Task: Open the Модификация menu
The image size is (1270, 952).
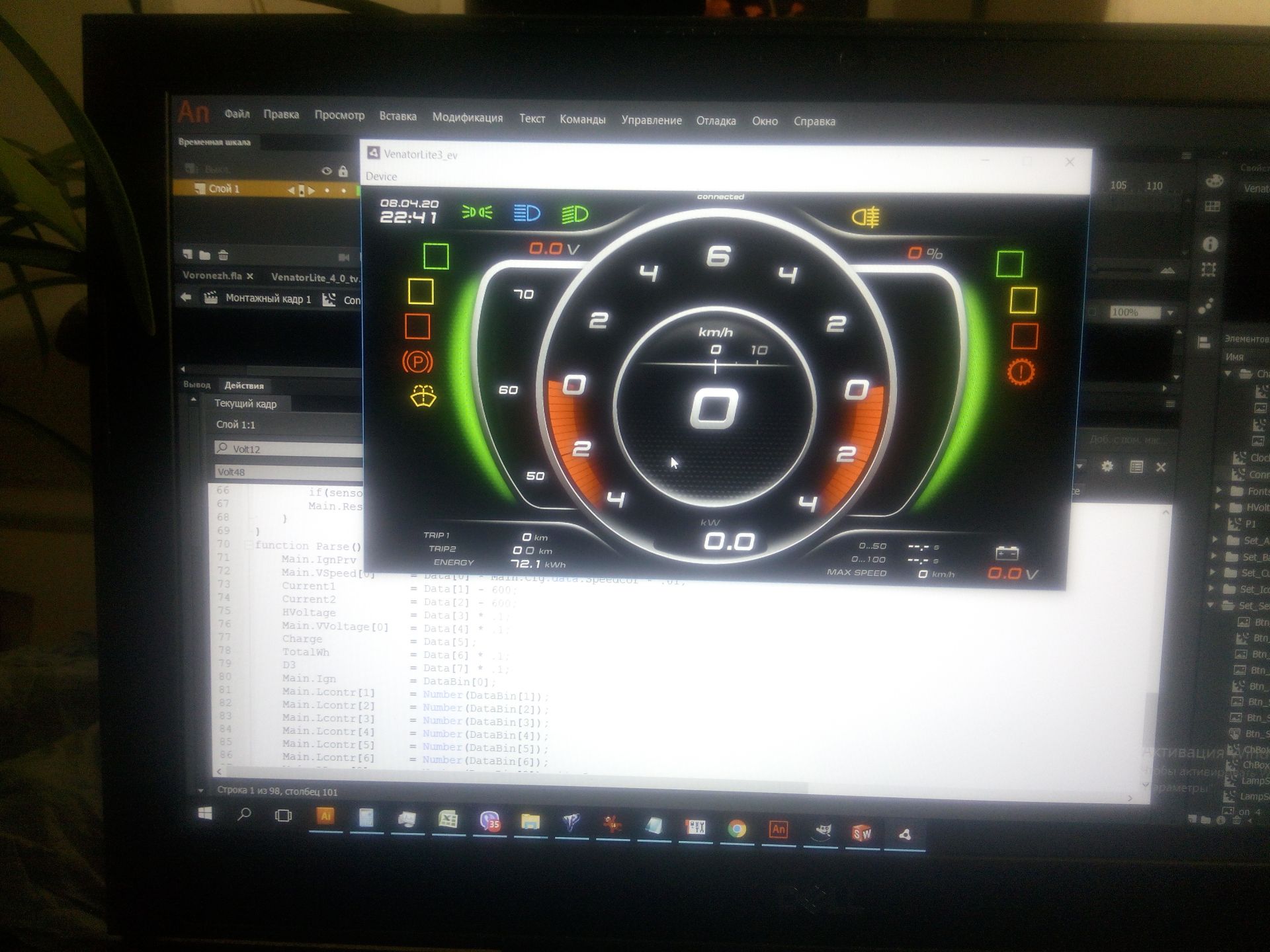Action: (467, 118)
